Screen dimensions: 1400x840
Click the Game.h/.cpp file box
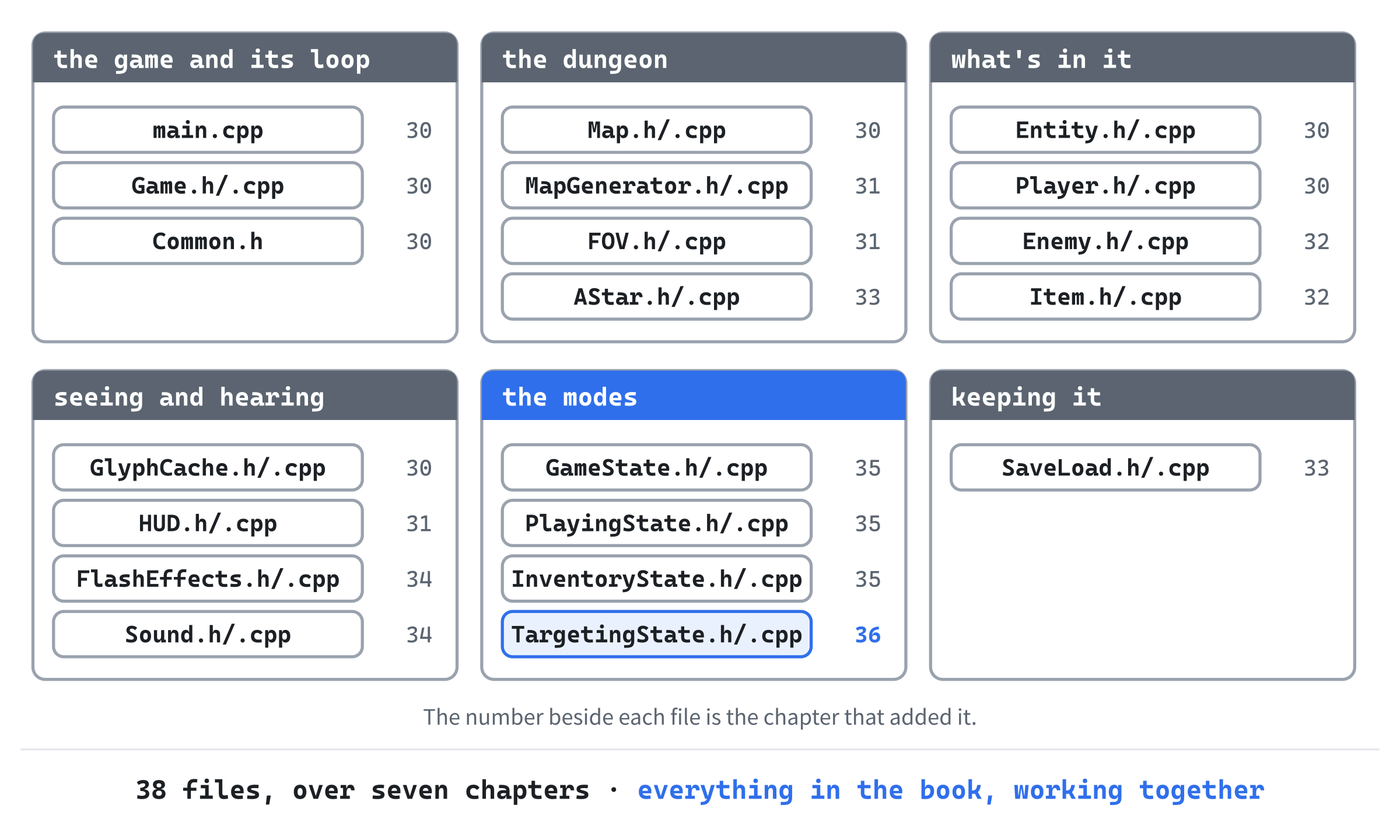point(208,185)
